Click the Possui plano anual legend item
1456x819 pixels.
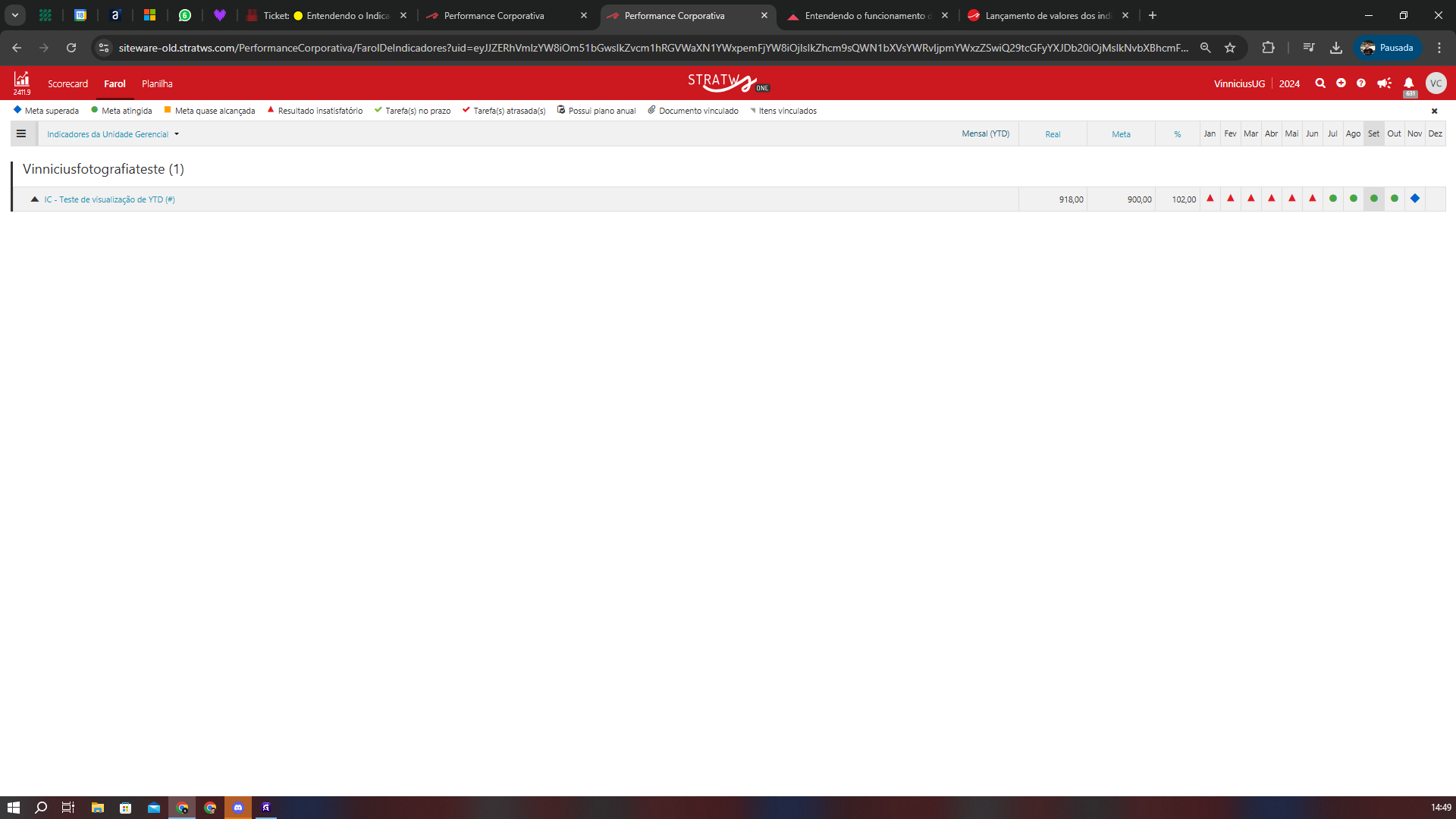[x=597, y=111]
